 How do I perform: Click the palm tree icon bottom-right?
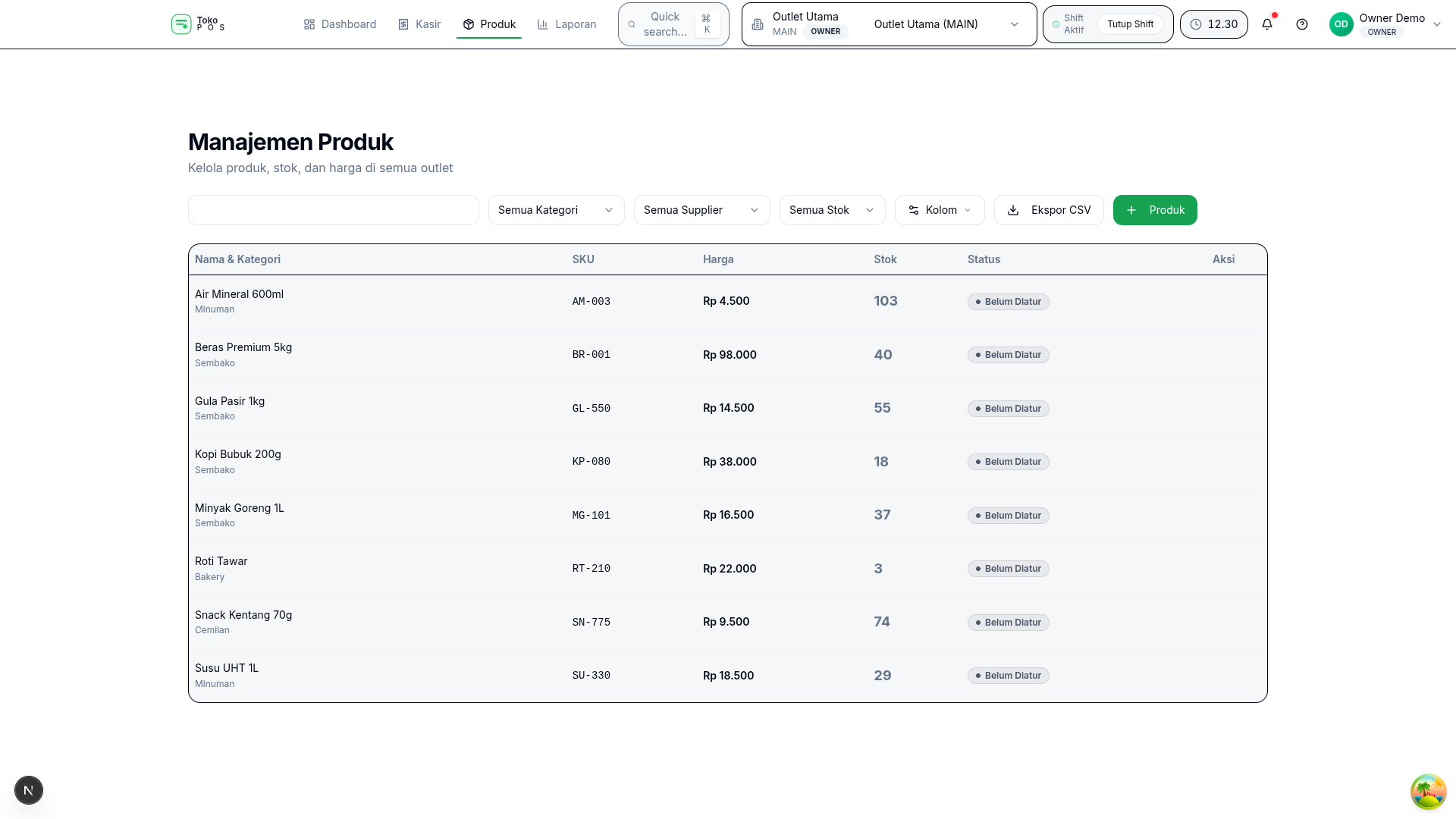click(x=1428, y=792)
